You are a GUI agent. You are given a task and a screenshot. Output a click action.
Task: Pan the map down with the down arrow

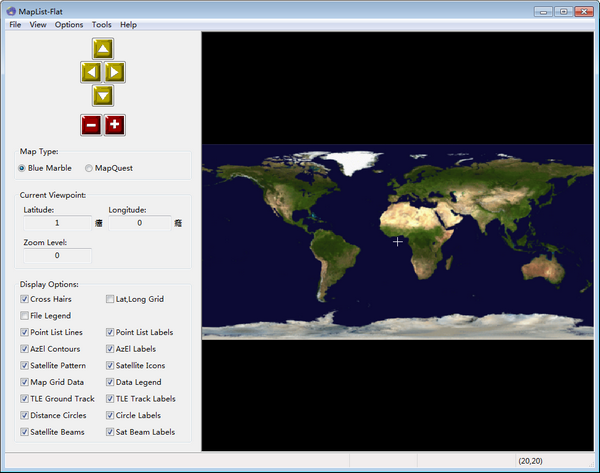point(102,95)
